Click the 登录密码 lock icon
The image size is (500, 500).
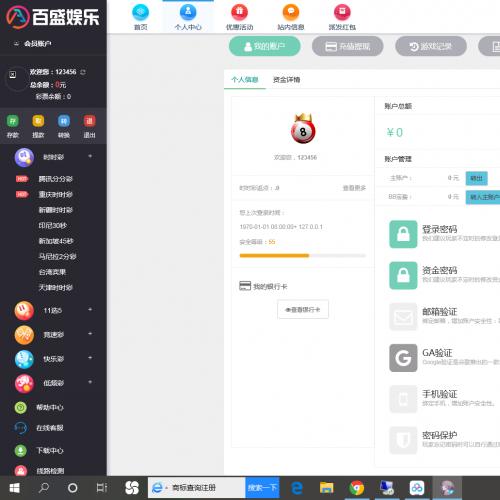(403, 234)
